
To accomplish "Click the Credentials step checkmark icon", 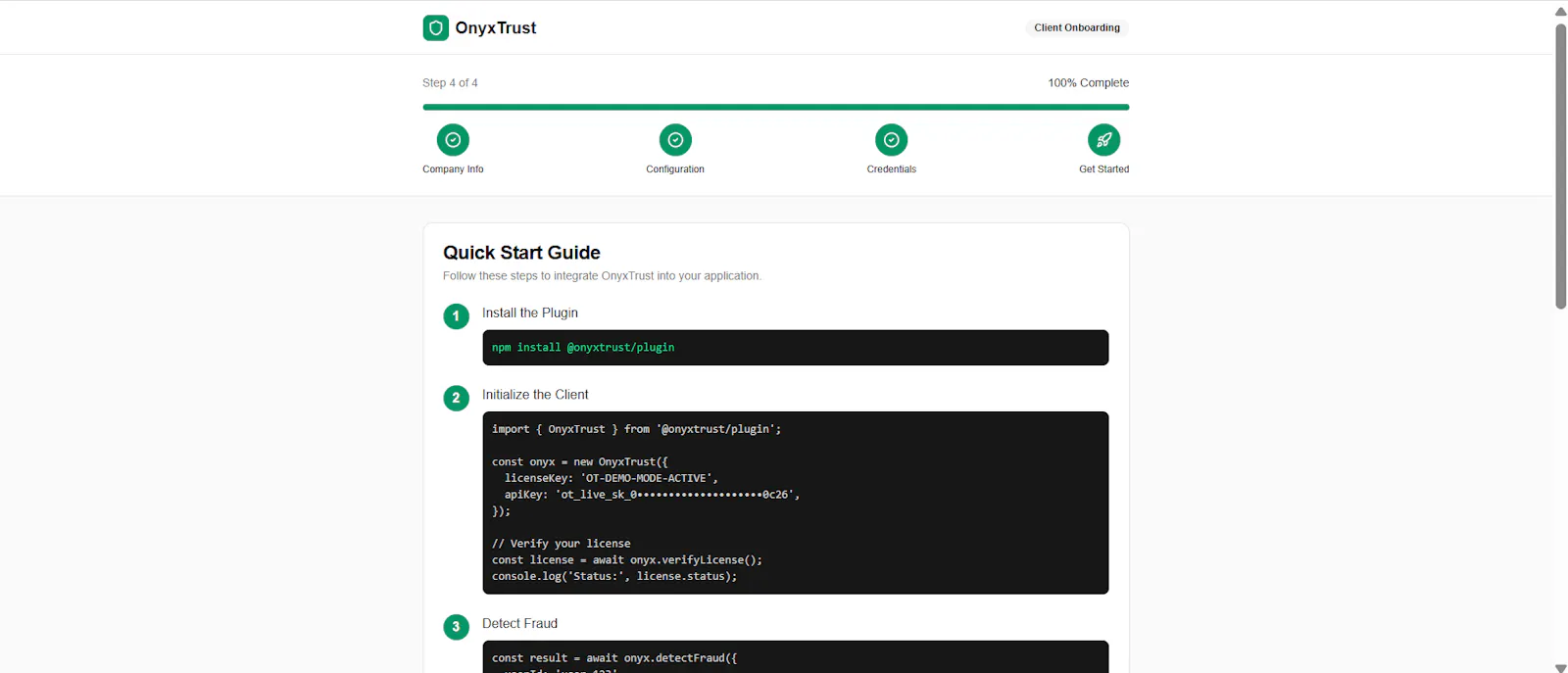I will [892, 140].
